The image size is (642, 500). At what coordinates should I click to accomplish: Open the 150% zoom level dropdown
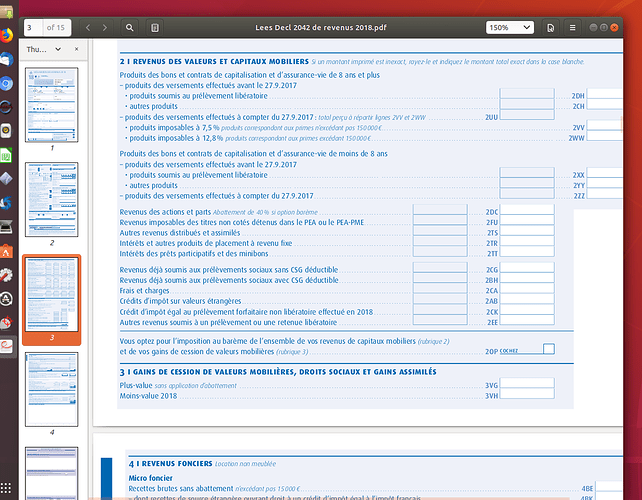tap(510, 27)
